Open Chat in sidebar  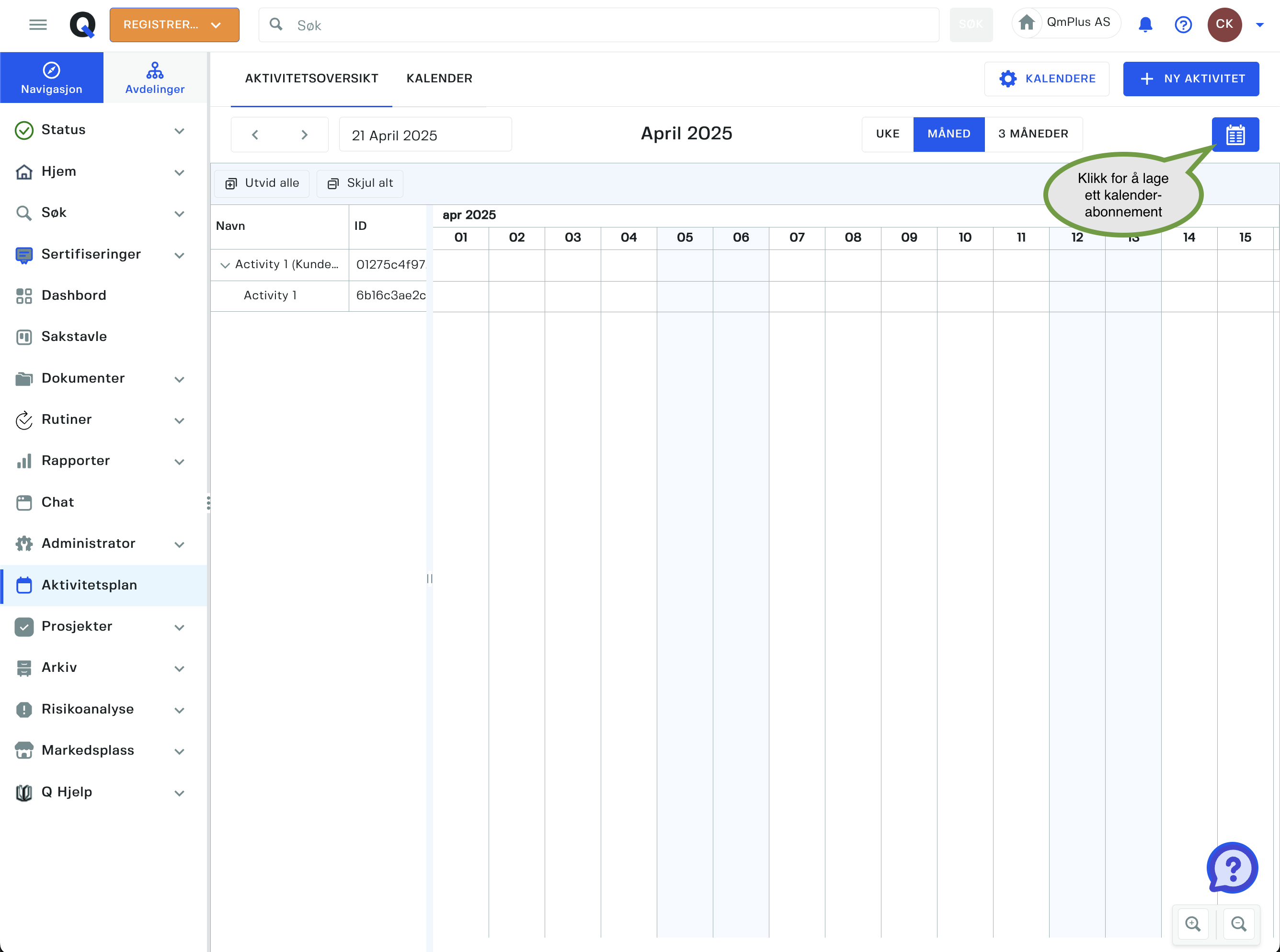click(x=104, y=502)
